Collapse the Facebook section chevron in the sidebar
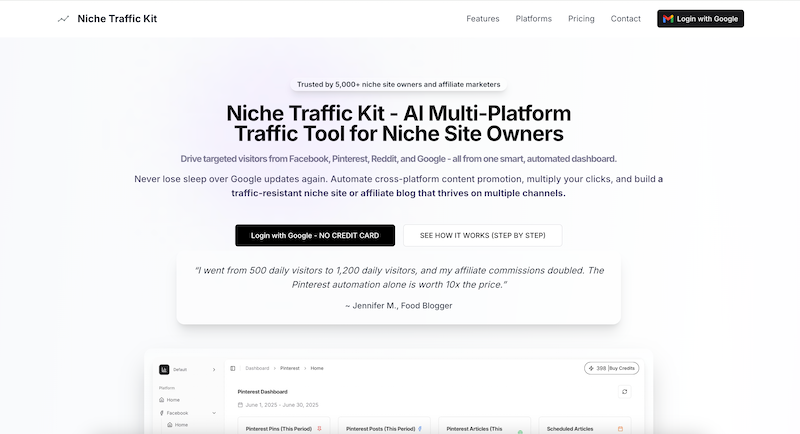 click(x=214, y=413)
